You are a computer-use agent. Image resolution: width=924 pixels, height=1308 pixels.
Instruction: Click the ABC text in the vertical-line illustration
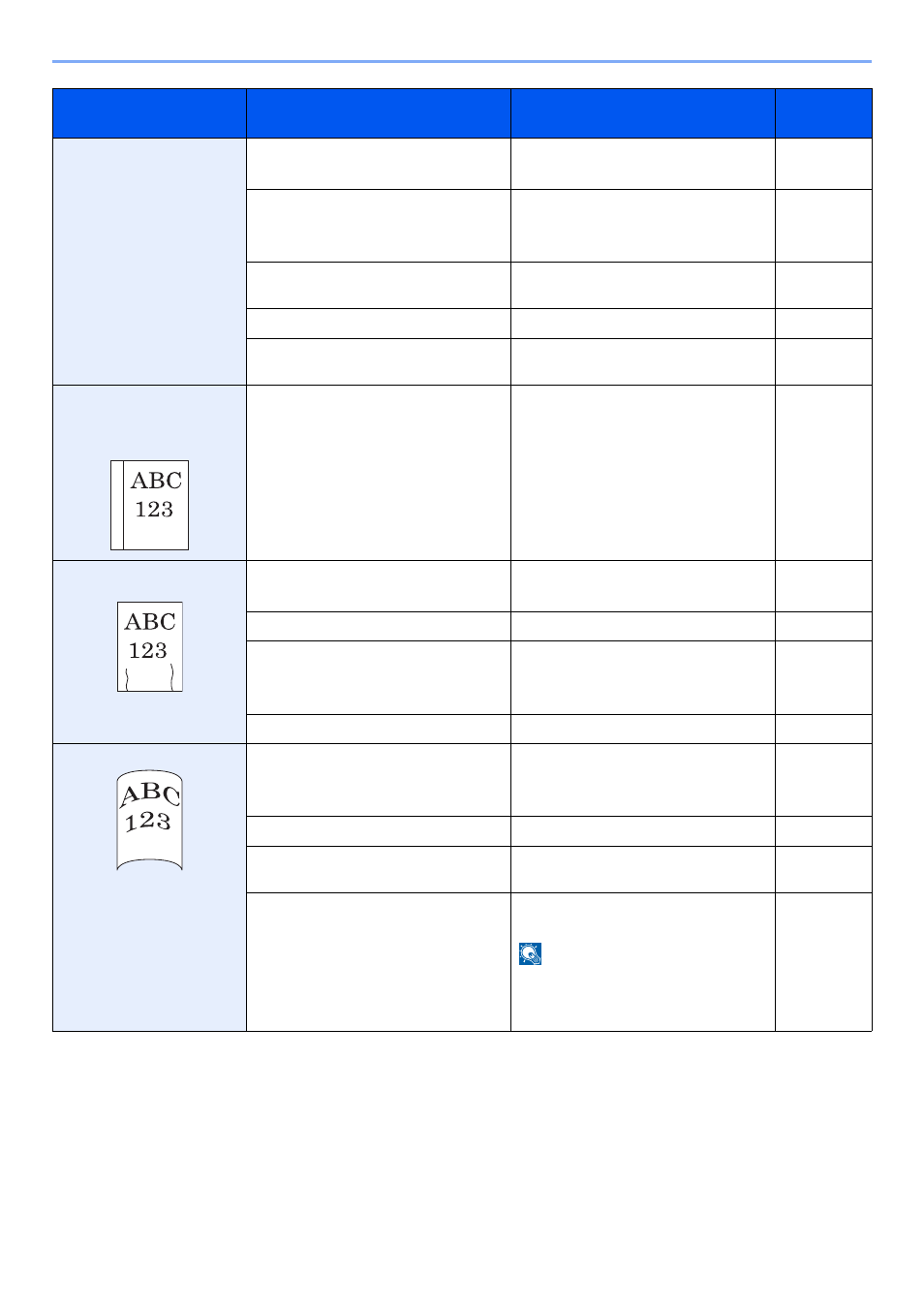(x=156, y=481)
